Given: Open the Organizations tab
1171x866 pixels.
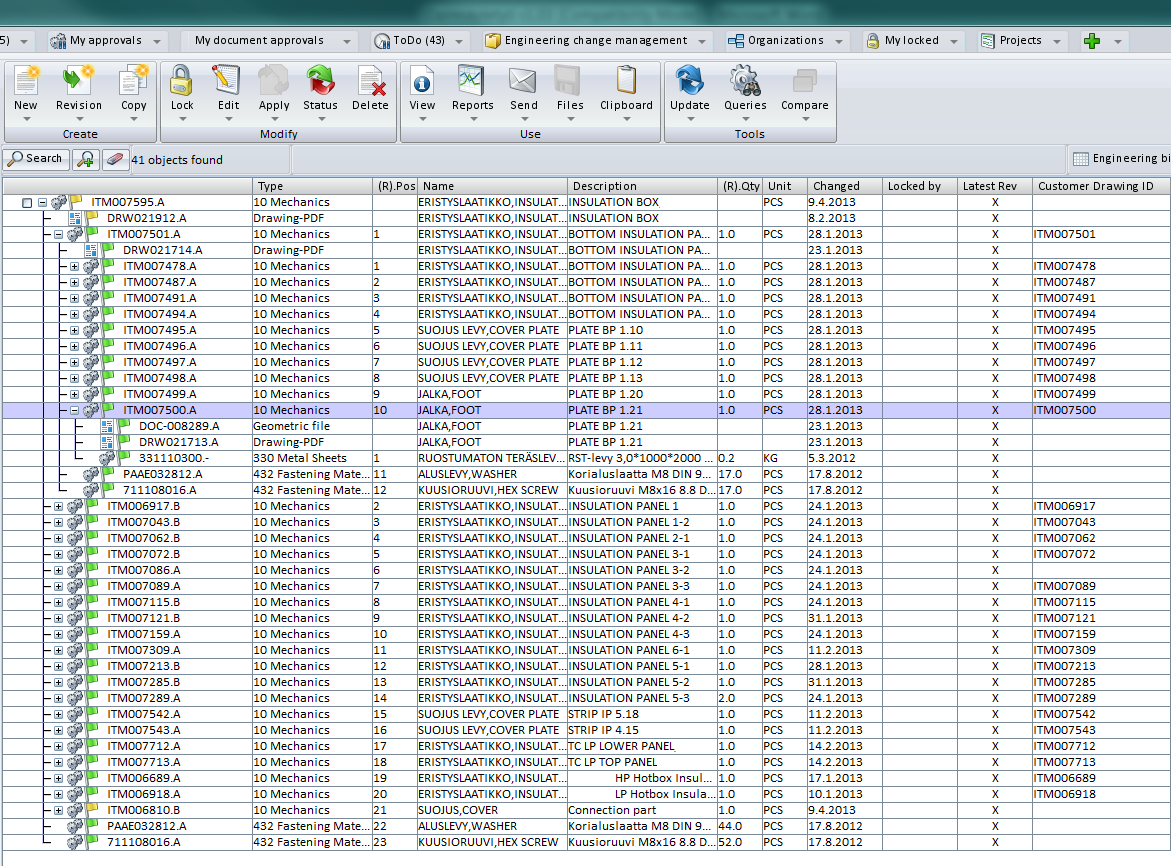Looking at the screenshot, I should coord(786,40).
